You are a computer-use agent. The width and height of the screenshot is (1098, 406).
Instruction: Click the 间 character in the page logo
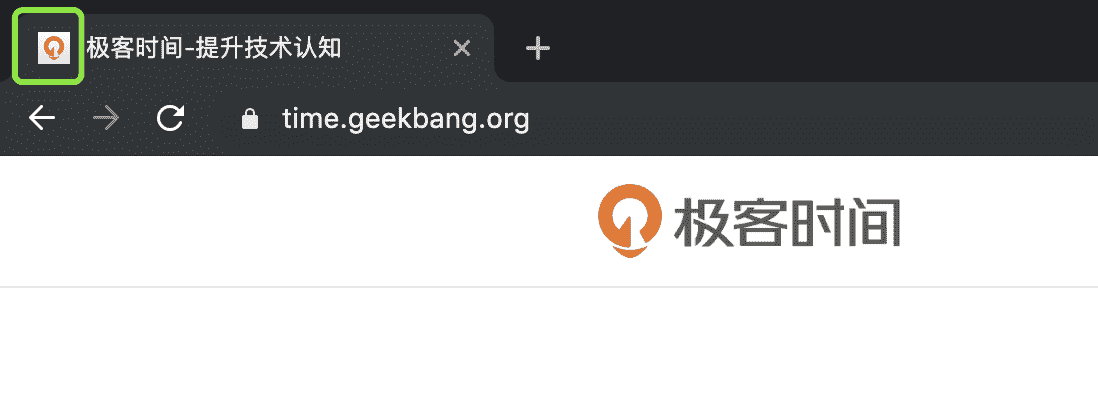click(873, 222)
